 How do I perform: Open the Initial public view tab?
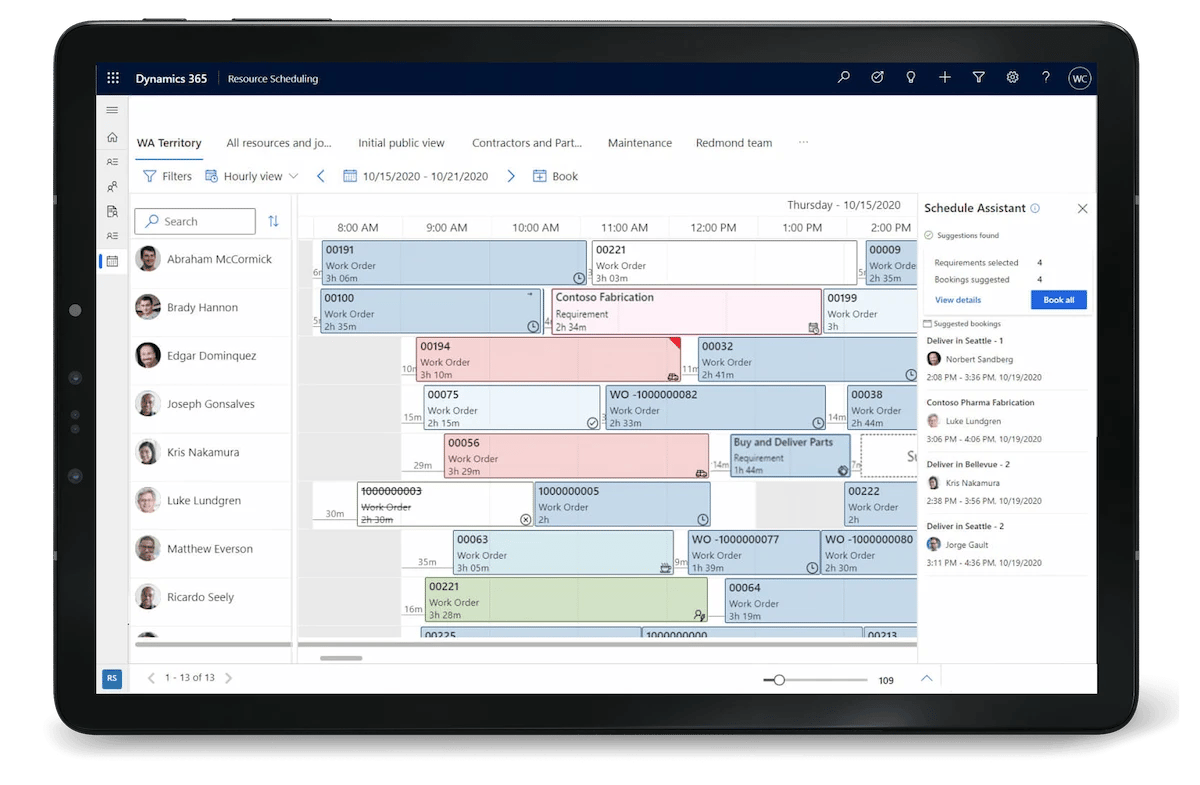pos(401,143)
